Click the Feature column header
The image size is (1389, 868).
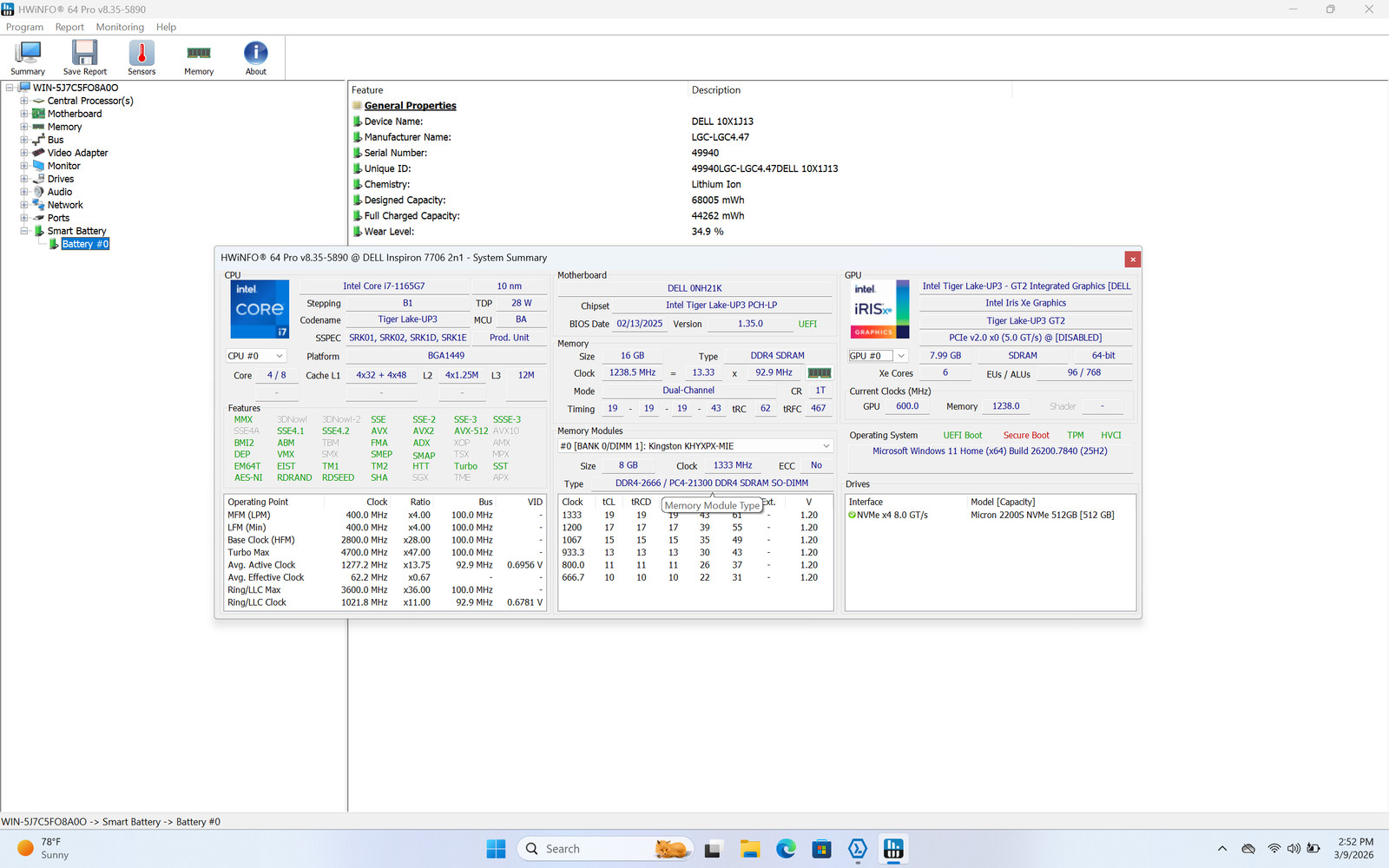(x=517, y=90)
